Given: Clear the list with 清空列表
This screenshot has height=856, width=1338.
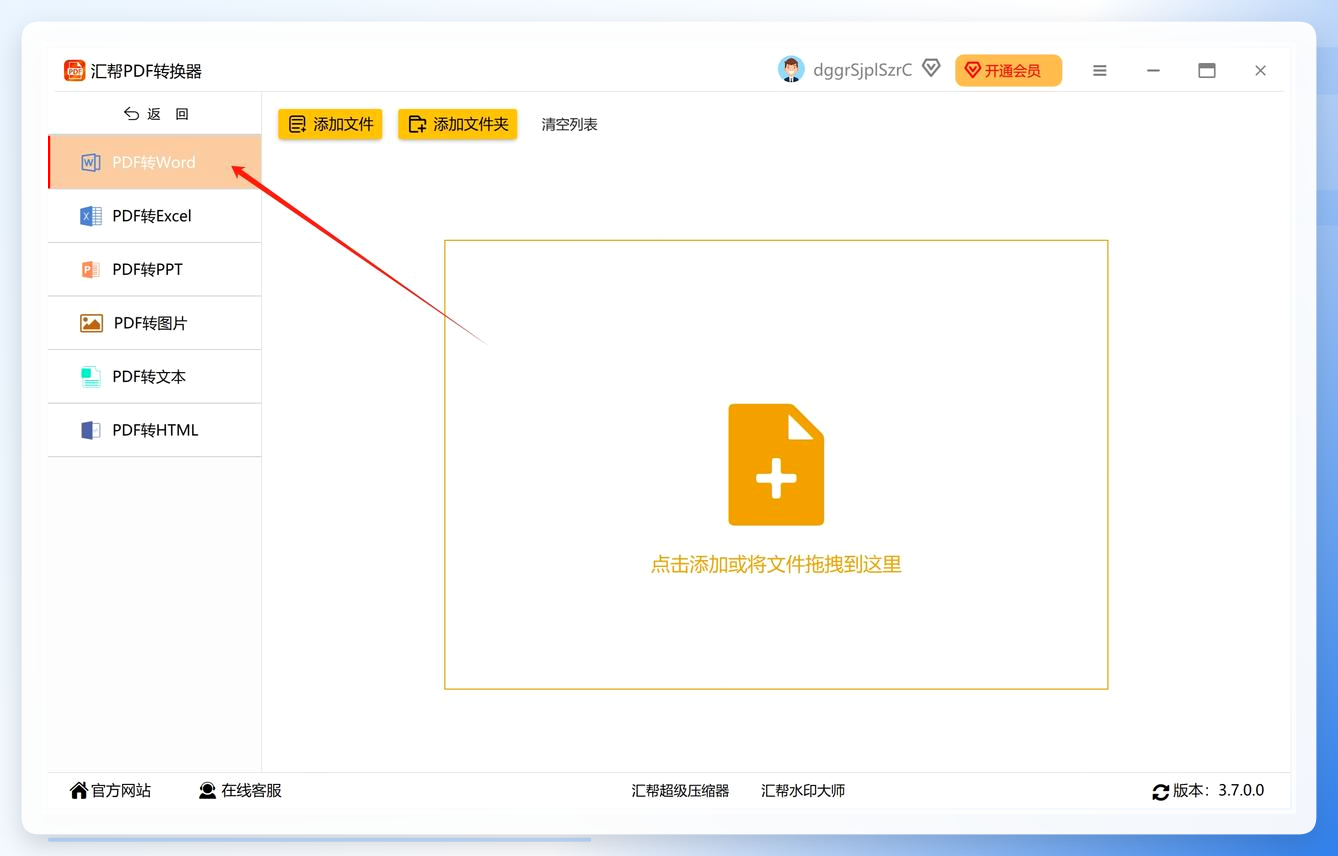Looking at the screenshot, I should point(570,124).
